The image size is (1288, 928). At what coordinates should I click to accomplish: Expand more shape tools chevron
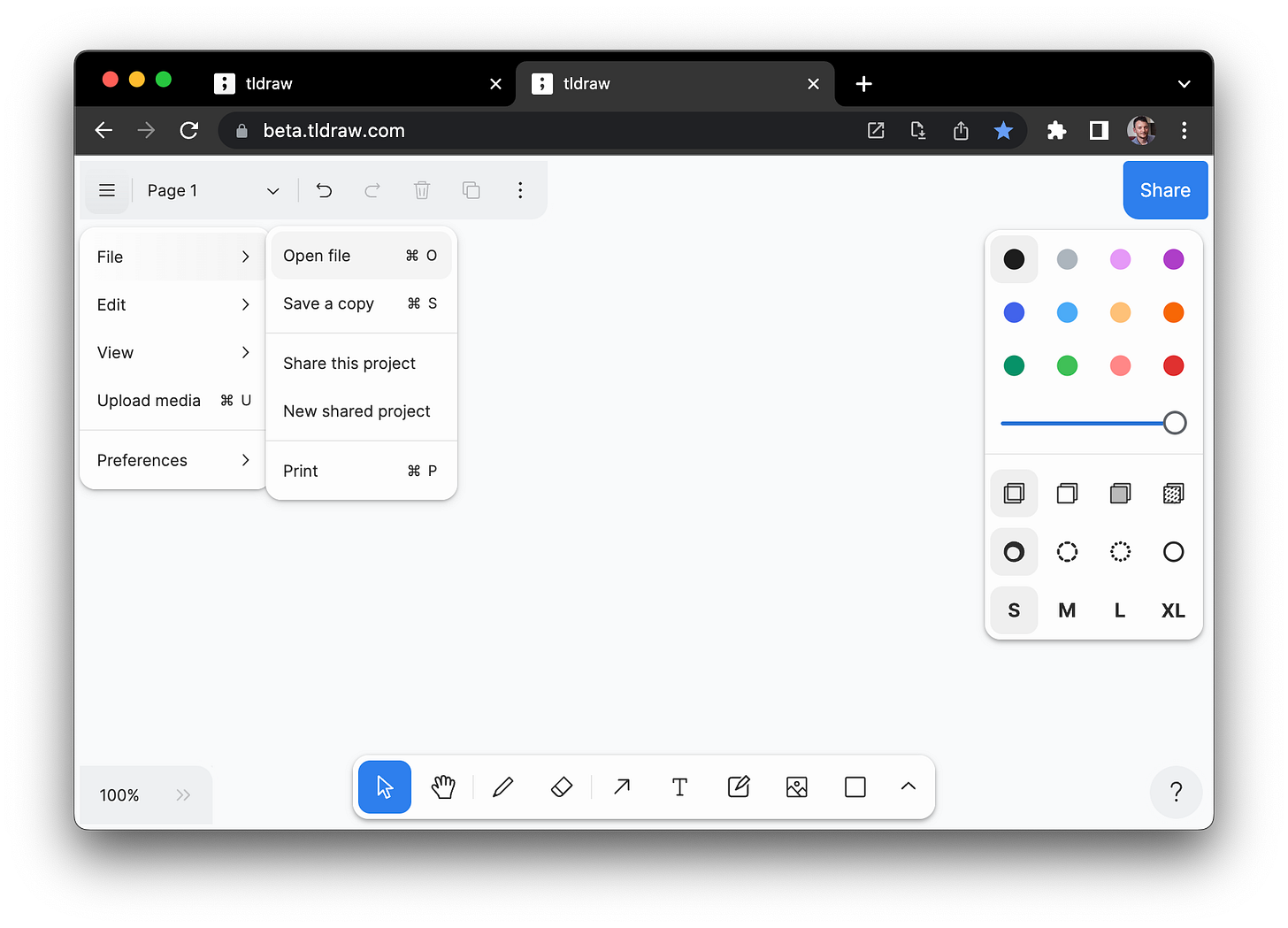[908, 786]
